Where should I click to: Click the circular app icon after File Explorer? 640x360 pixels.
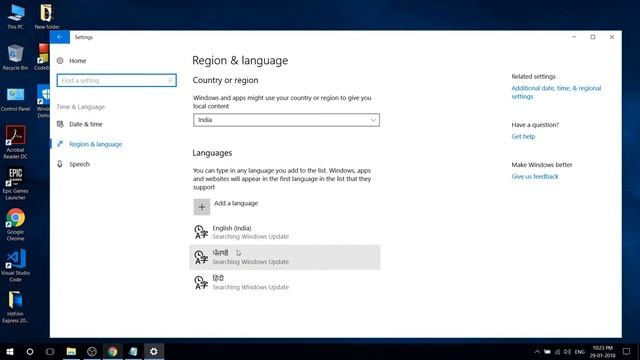point(92,351)
